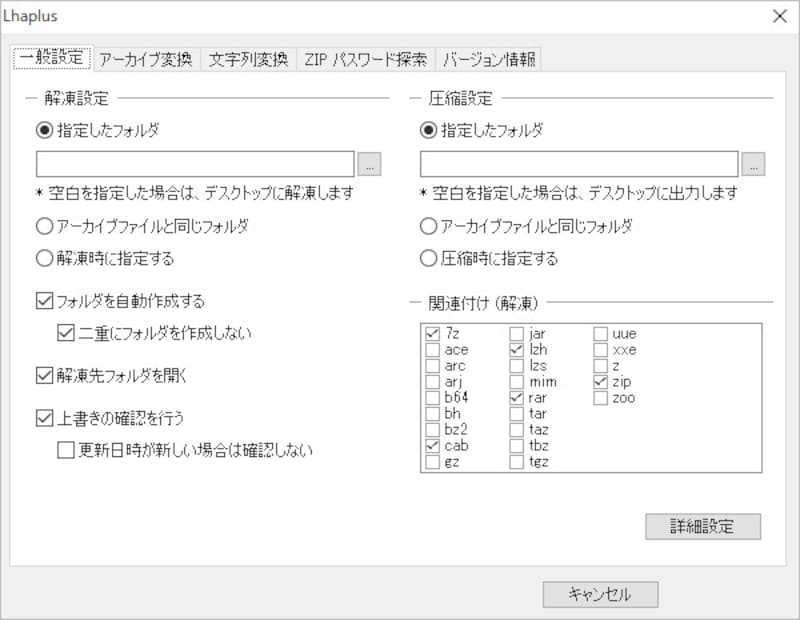The width and height of the screenshot is (800, 620).
Task: Choose the 解凍時に指定する radio option
Action: (x=45, y=259)
